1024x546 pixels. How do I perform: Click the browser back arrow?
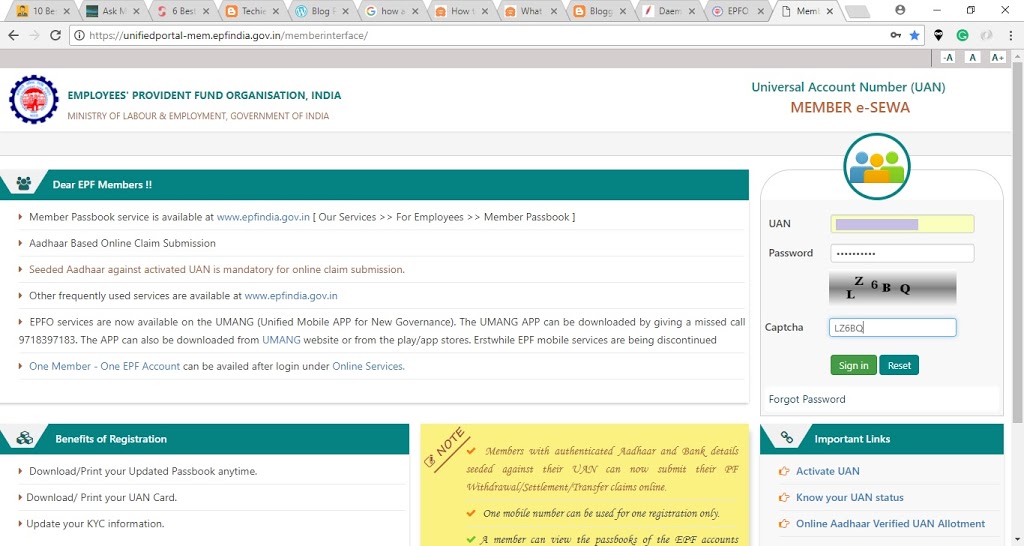click(x=13, y=35)
